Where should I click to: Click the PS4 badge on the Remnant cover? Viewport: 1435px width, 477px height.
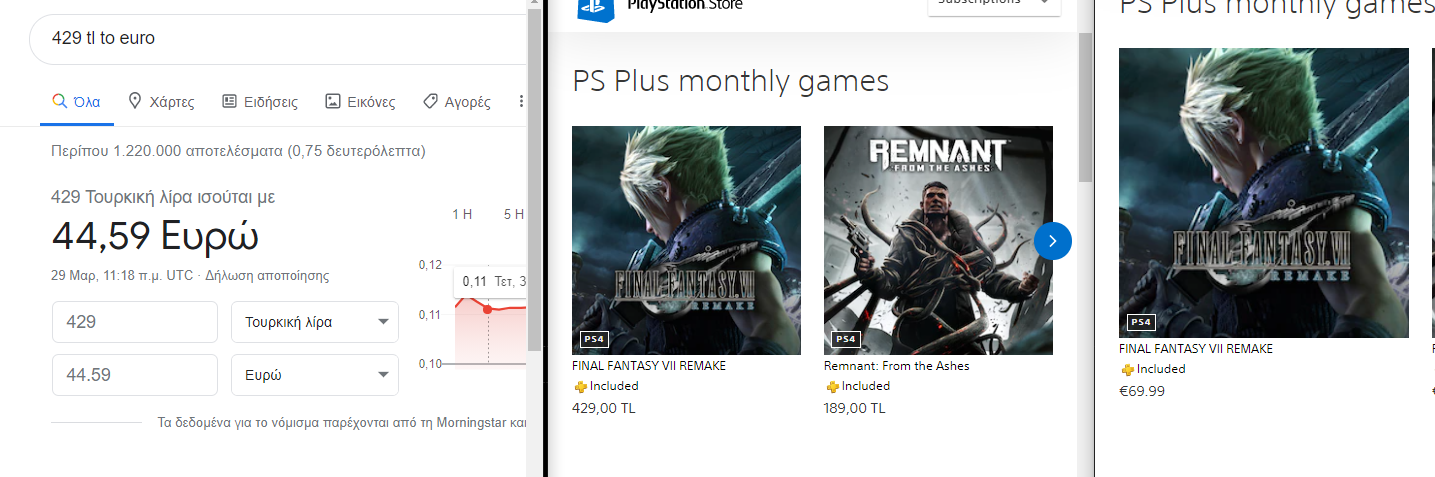(x=846, y=339)
